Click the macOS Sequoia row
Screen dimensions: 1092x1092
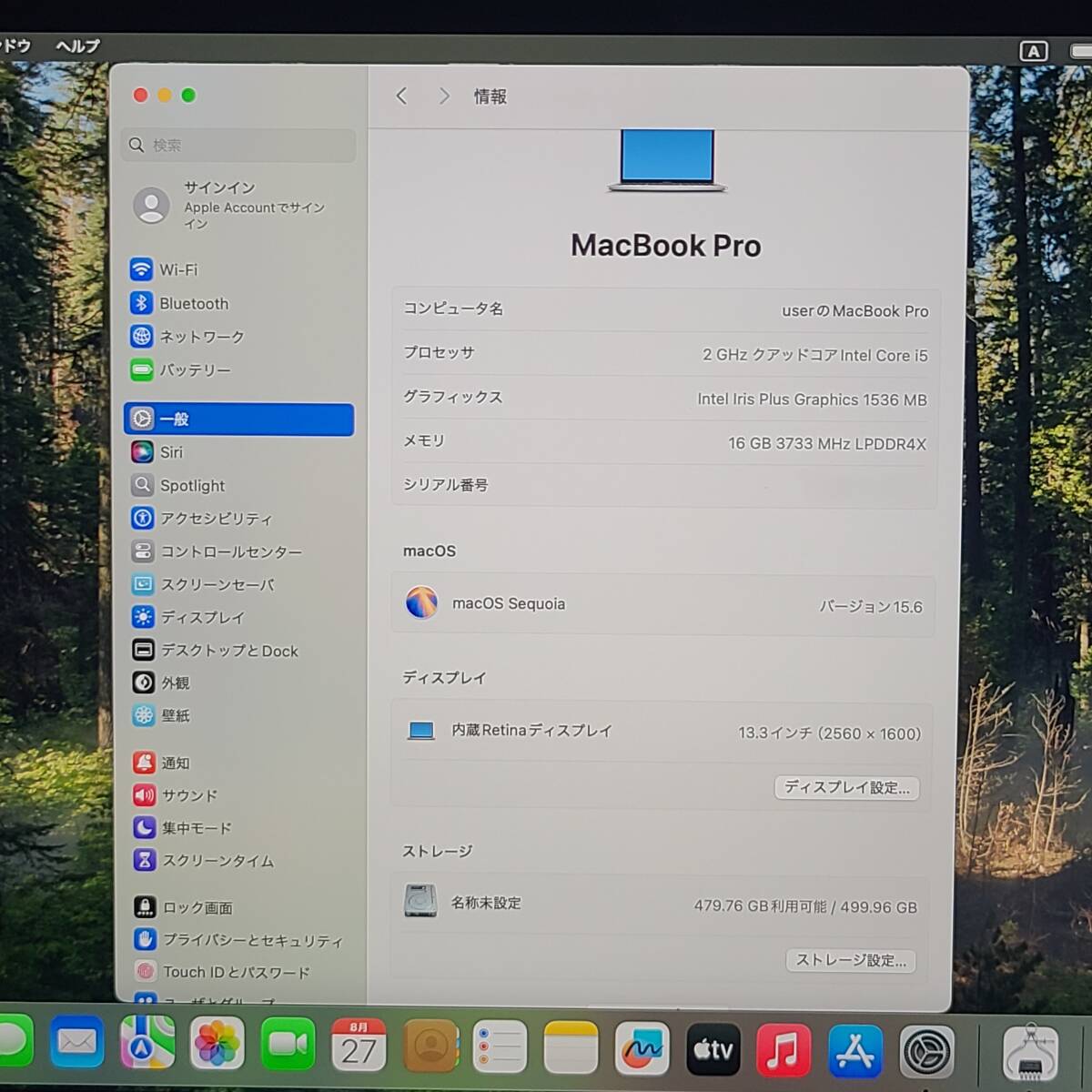pos(663,604)
